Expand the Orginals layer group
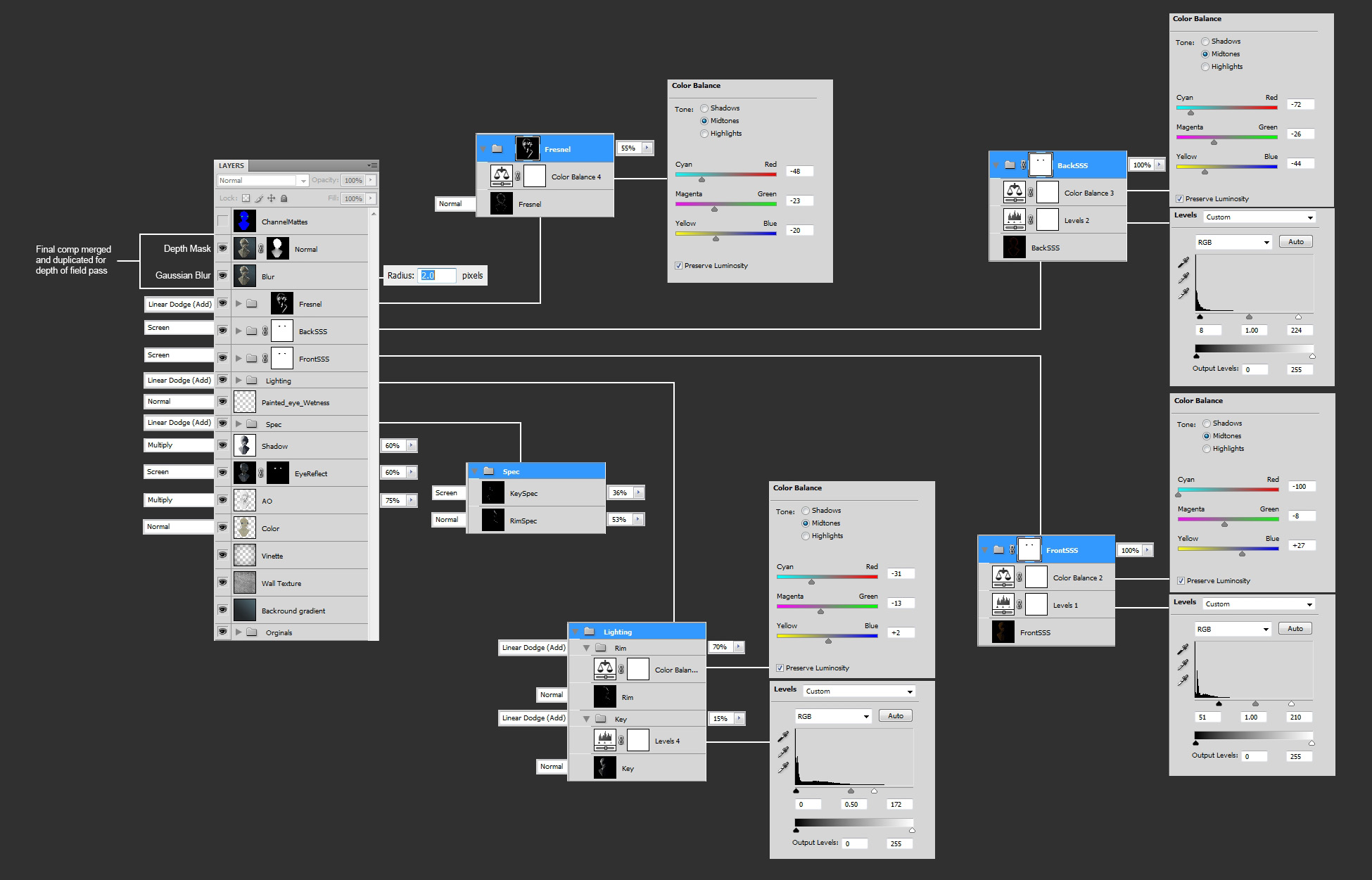 [239, 632]
